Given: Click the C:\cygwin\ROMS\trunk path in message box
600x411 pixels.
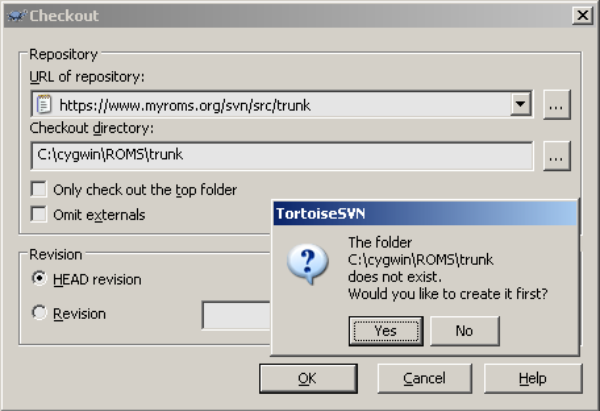Looking at the screenshot, I should (420, 260).
